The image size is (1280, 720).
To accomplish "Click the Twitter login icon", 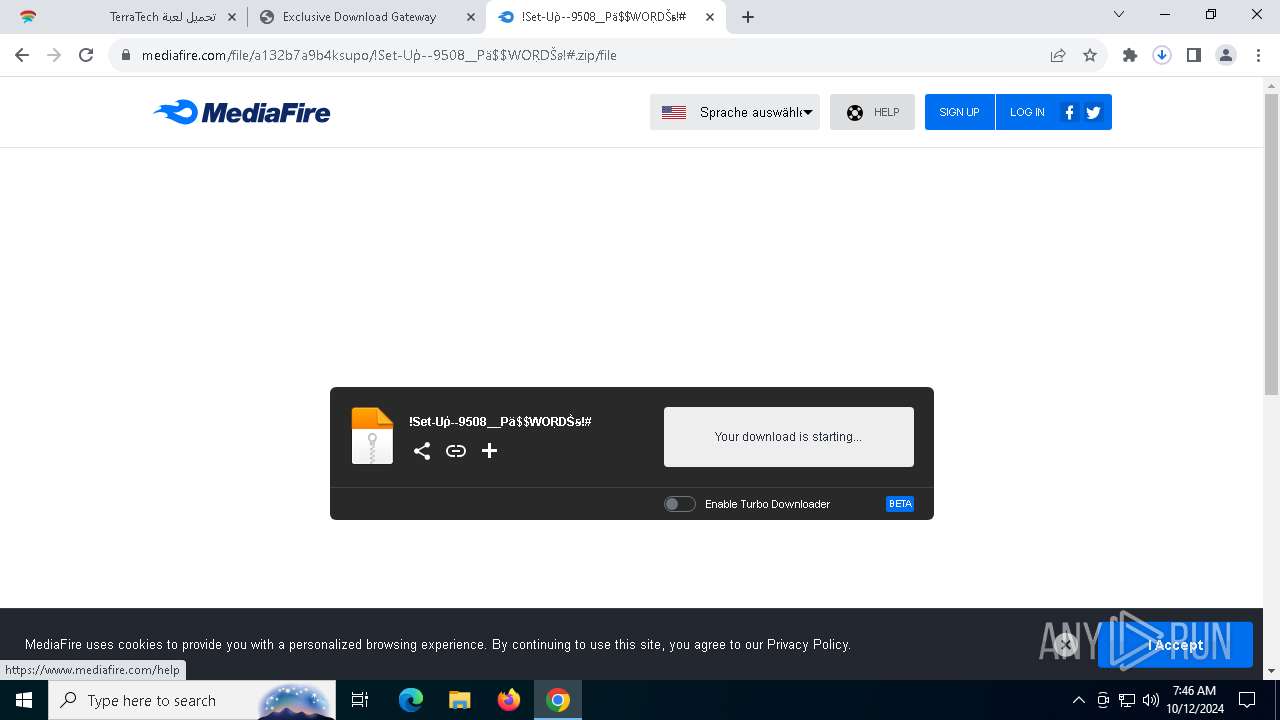I will (x=1093, y=112).
